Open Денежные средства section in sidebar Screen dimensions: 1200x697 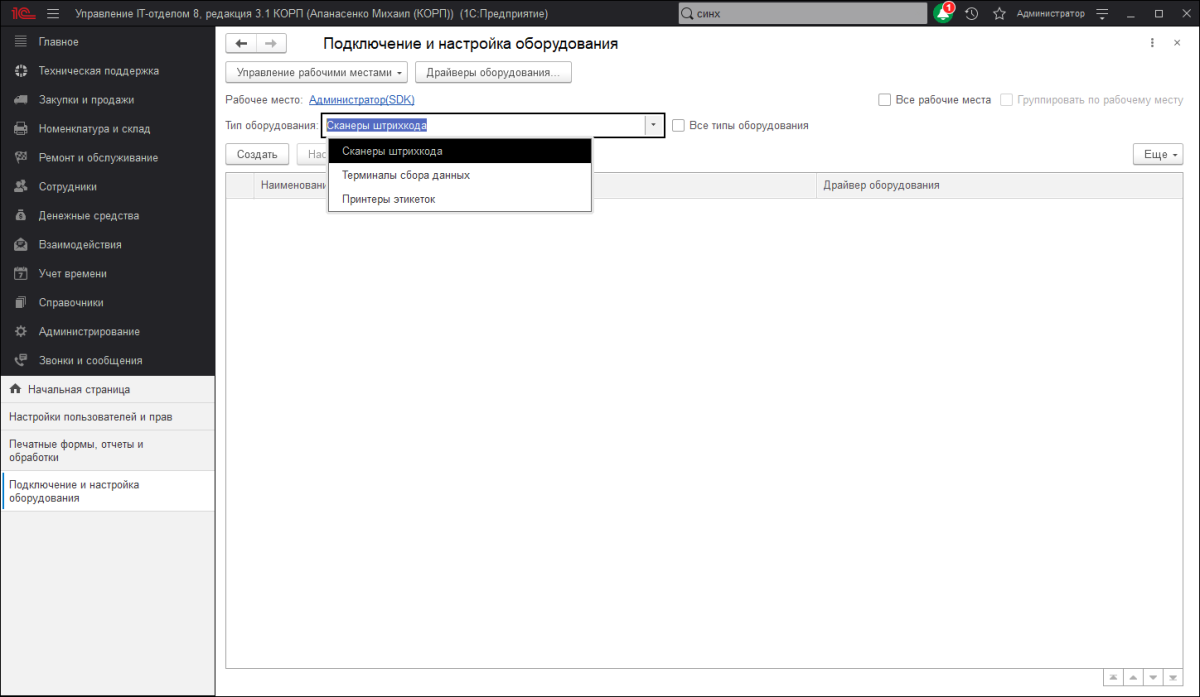(x=88, y=215)
